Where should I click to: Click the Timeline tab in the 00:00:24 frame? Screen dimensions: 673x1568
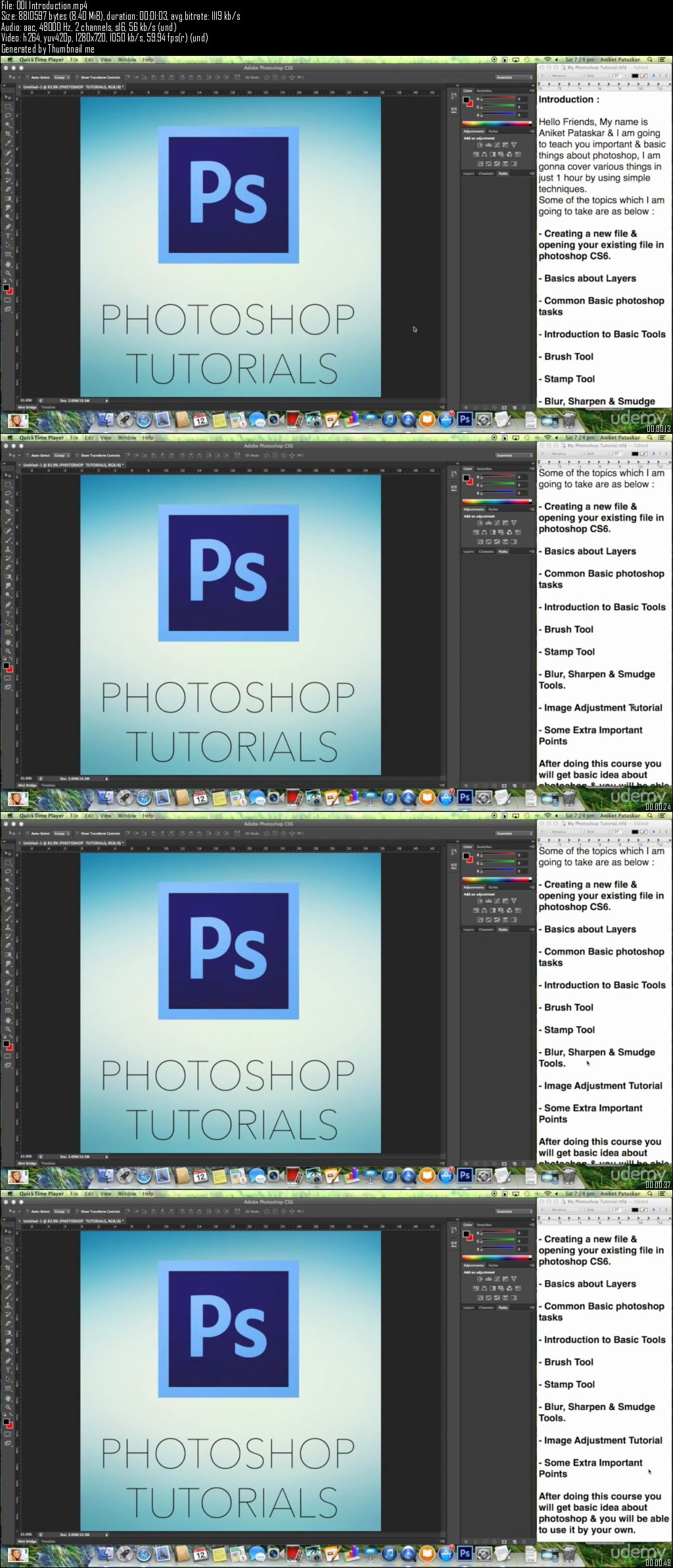[x=49, y=786]
